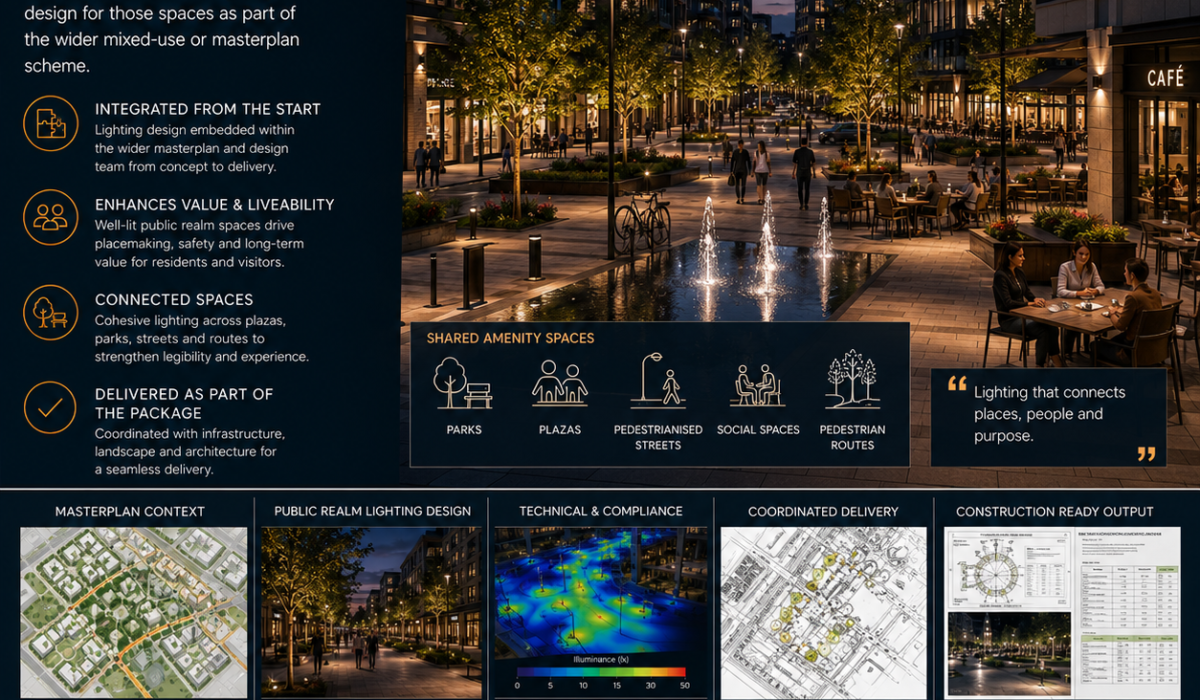Select the Enhances Value & Liveability people icon
The width and height of the screenshot is (1200, 700).
tap(50, 219)
